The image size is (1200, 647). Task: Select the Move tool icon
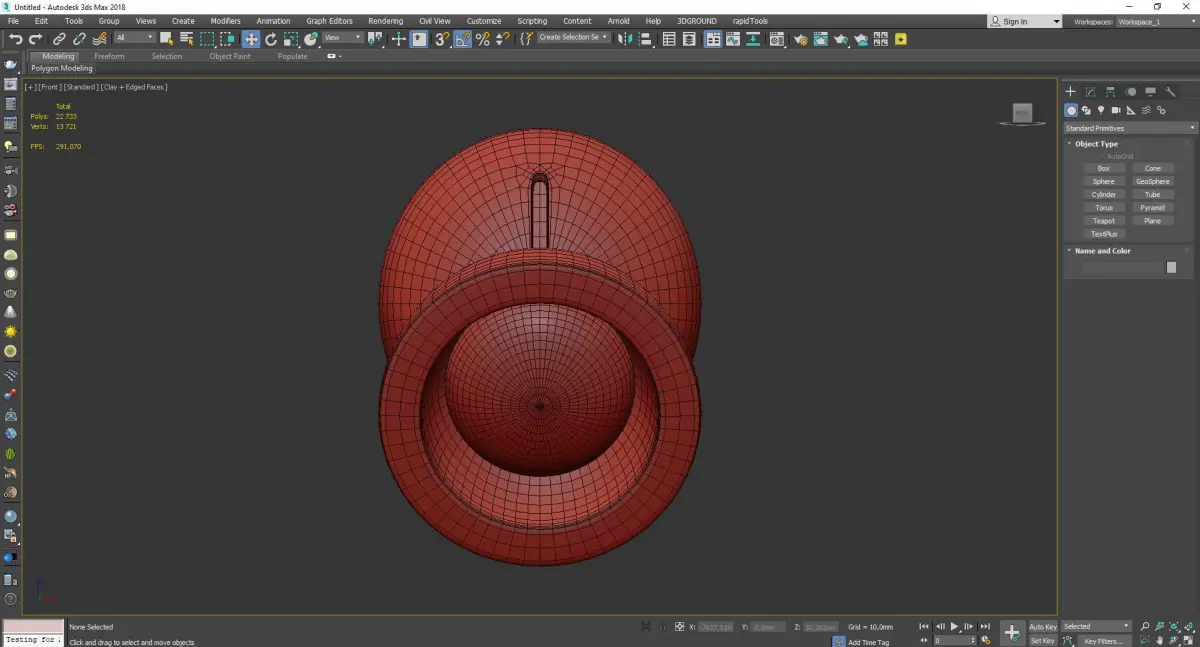pos(250,39)
